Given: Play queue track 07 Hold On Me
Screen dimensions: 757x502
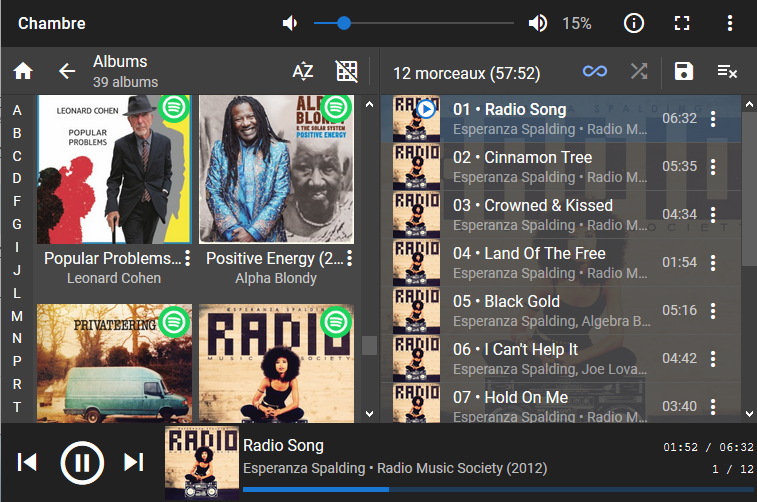Looking at the screenshot, I should click(x=561, y=403).
